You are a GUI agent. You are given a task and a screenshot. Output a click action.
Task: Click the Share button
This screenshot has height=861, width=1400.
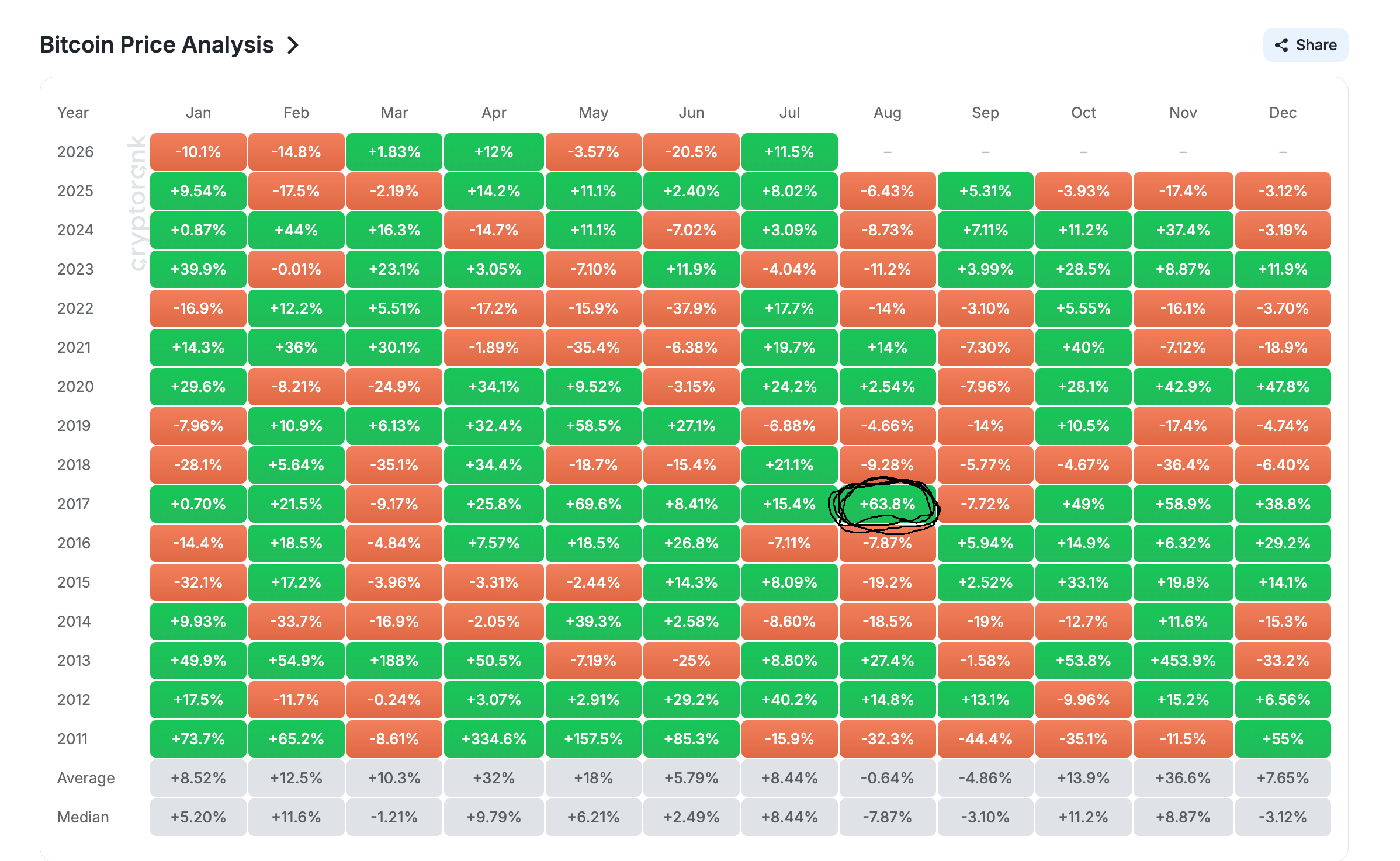click(x=1305, y=45)
